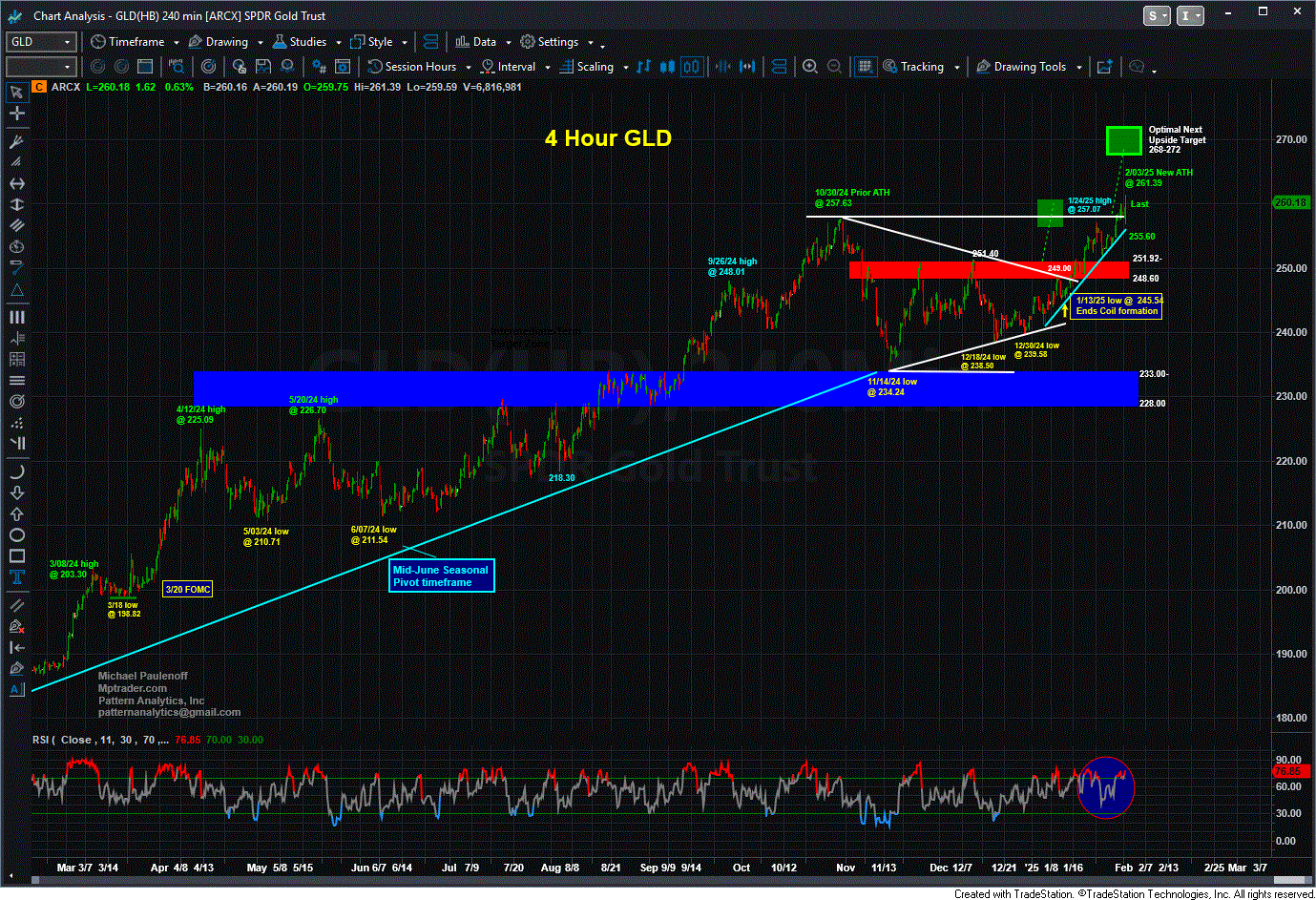The width and height of the screenshot is (1316, 900).
Task: Choose the down arrow marker tool
Action: click(x=16, y=492)
